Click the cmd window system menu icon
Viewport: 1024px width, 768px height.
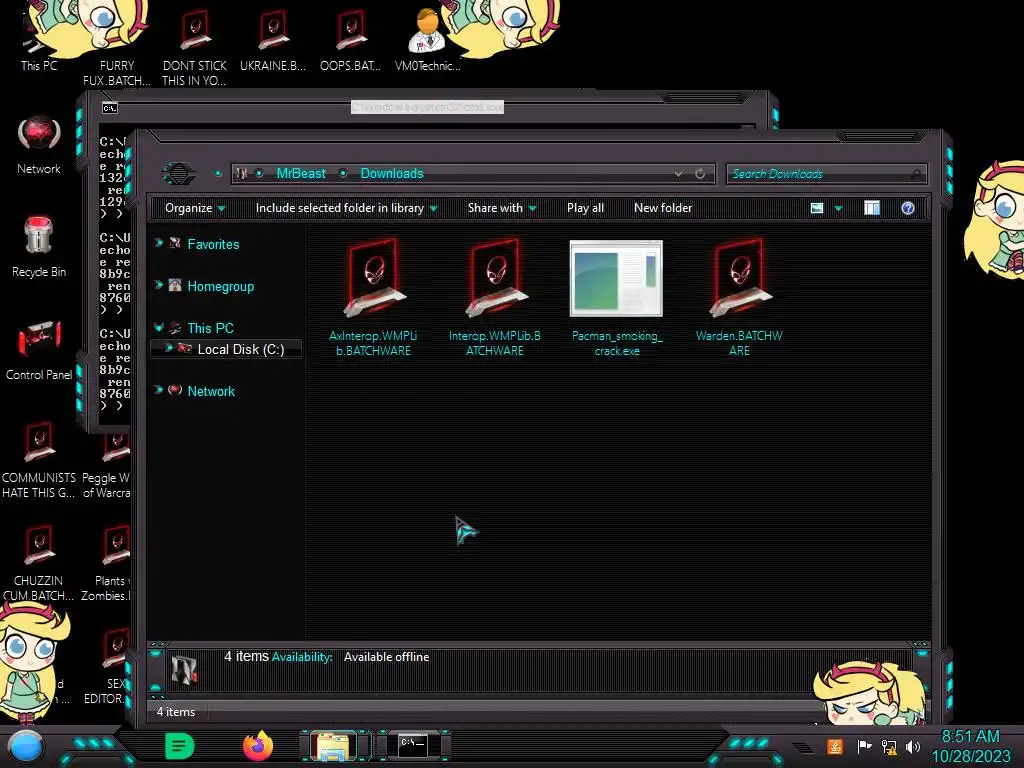coord(110,108)
